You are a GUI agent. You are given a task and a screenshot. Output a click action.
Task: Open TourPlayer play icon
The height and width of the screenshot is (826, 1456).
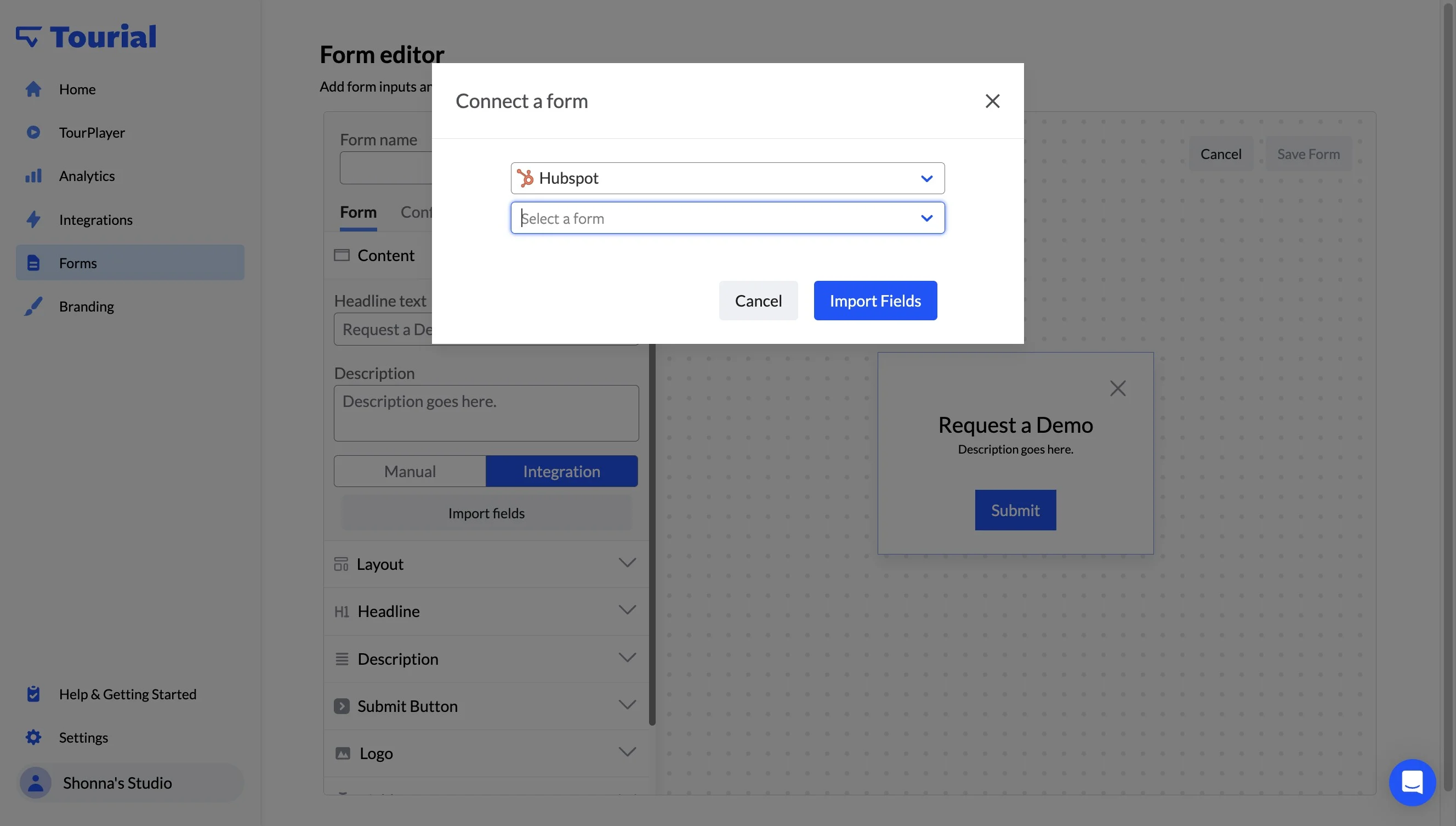(x=33, y=132)
